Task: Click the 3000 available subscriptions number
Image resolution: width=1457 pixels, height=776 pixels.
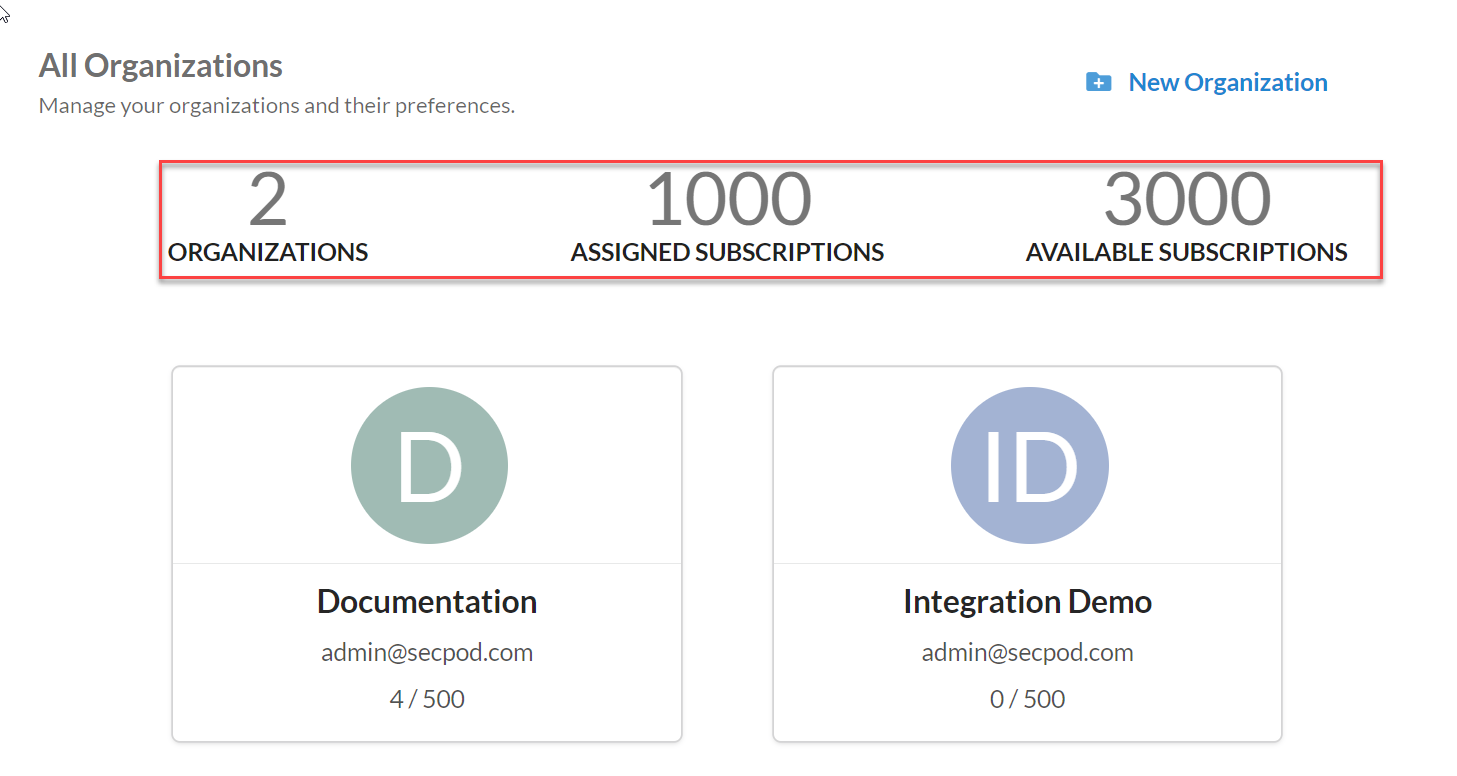Action: coord(1187,200)
